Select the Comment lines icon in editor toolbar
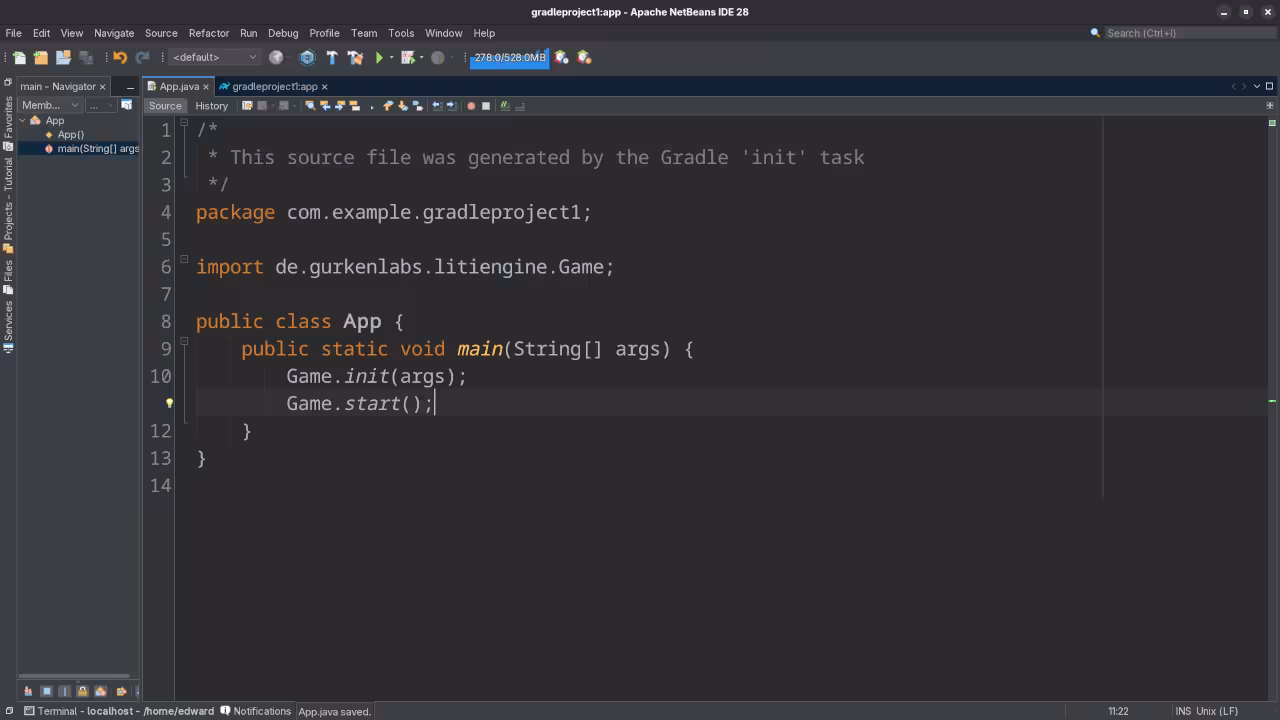The width and height of the screenshot is (1280, 720). coord(504,105)
